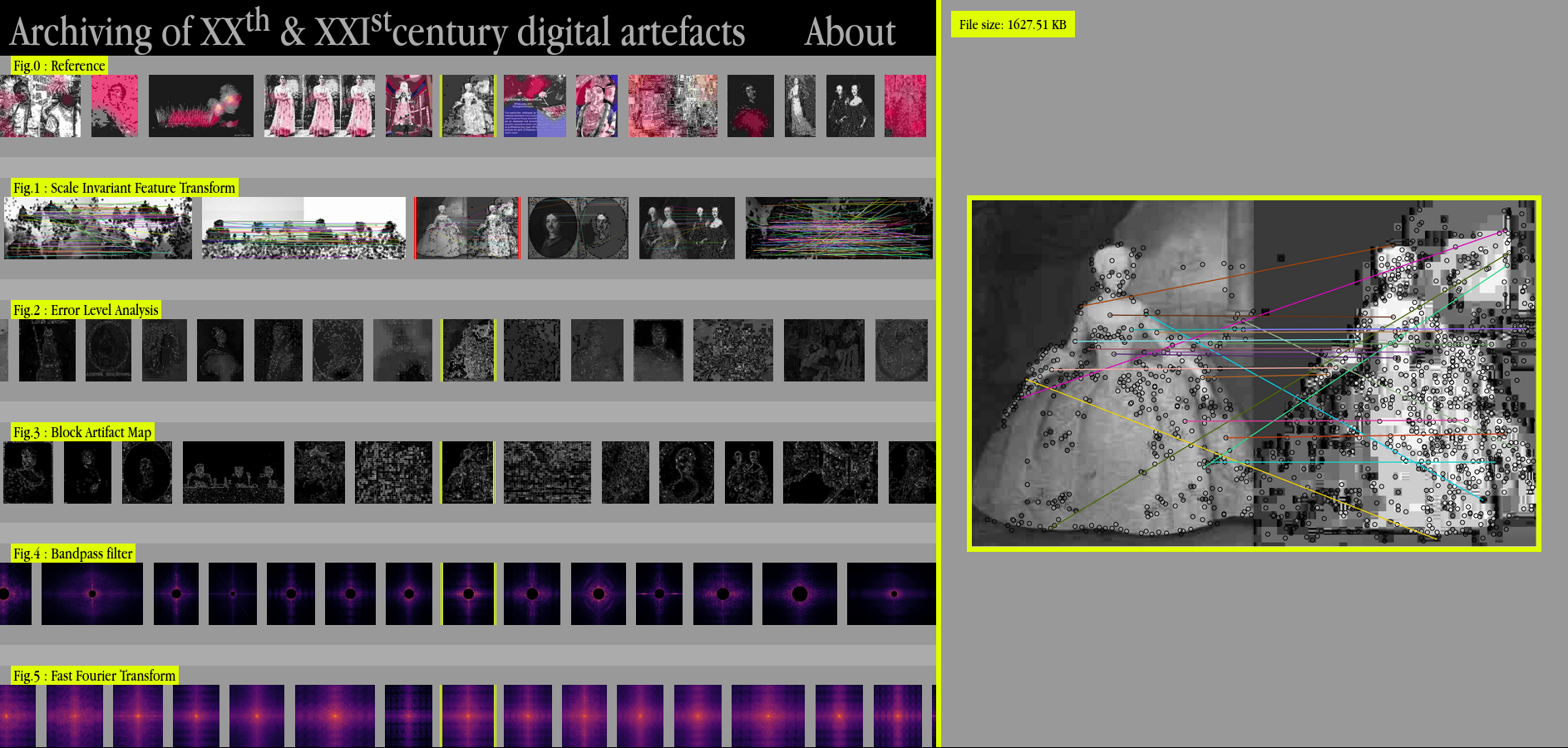The width and height of the screenshot is (1568, 748).
Task: Select the yellow-highlighted grayscale gown Reference thumbnail
Action: pos(469,106)
